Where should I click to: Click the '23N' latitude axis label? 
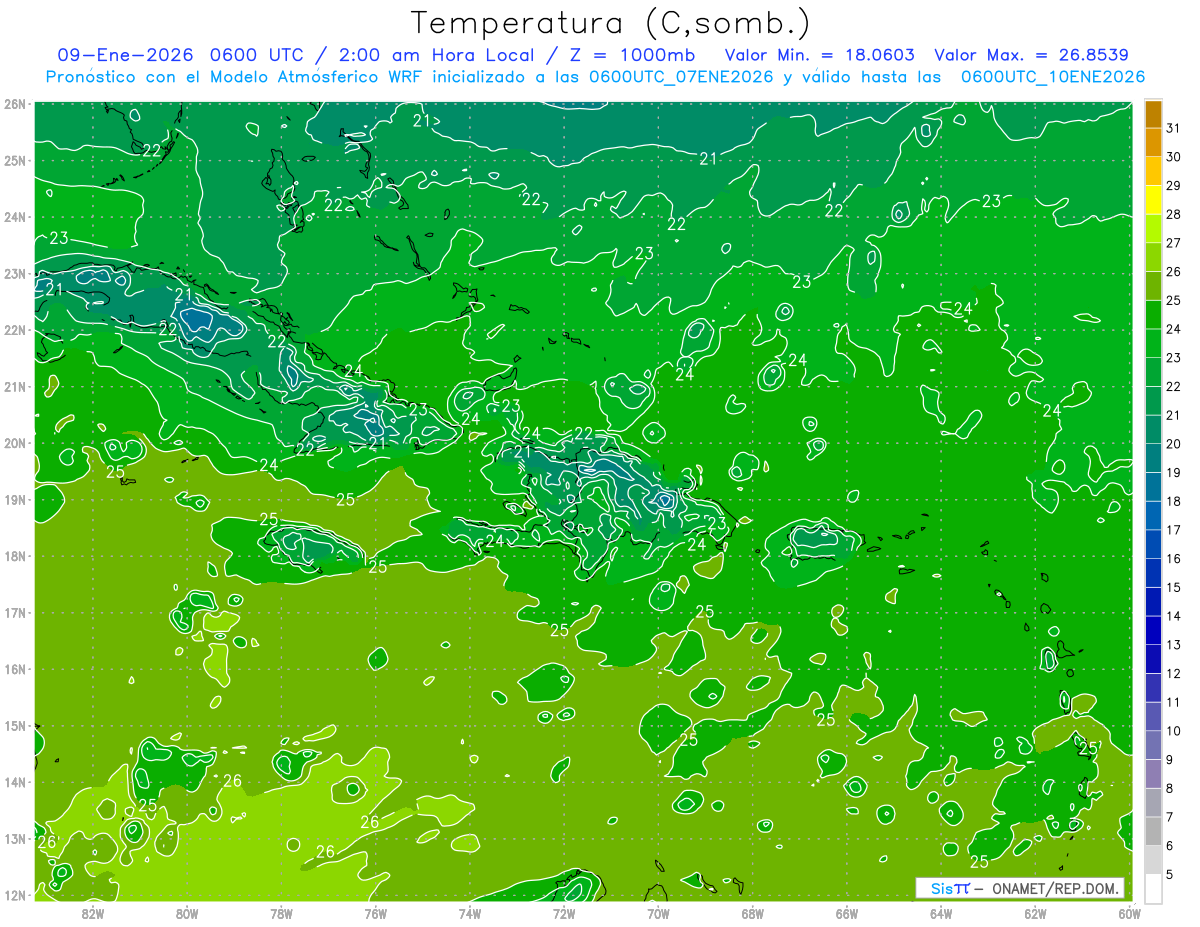pos(15,274)
